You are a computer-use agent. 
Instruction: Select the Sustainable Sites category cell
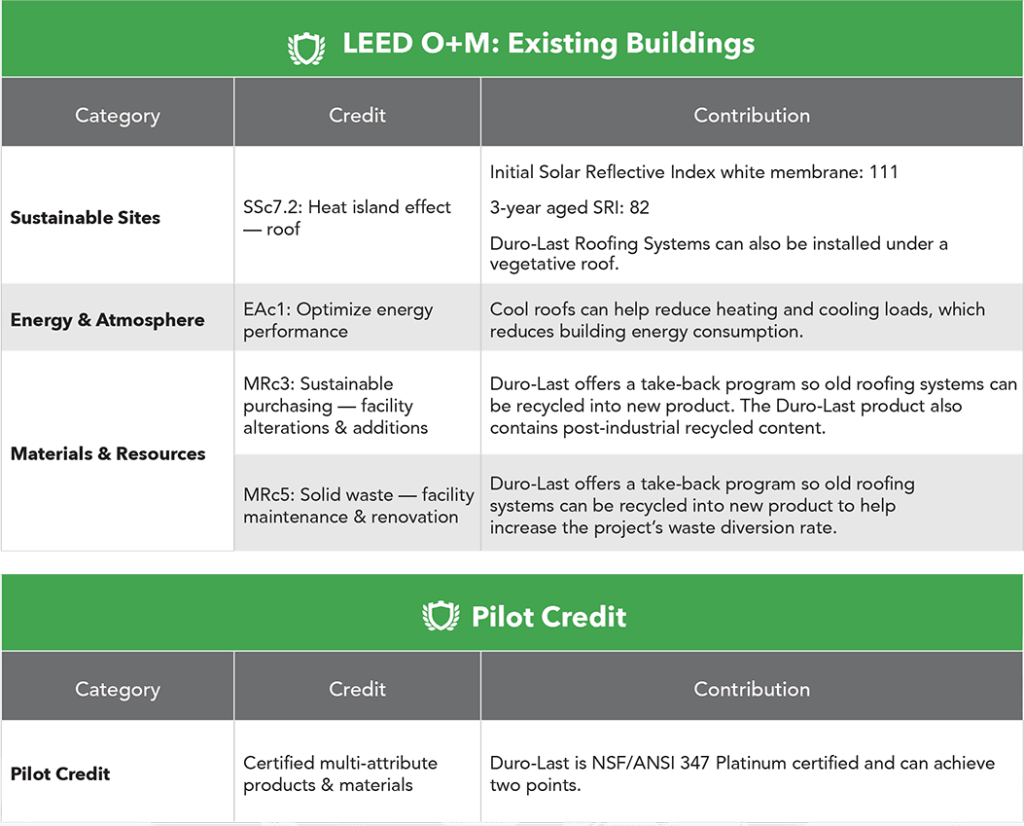click(x=85, y=217)
